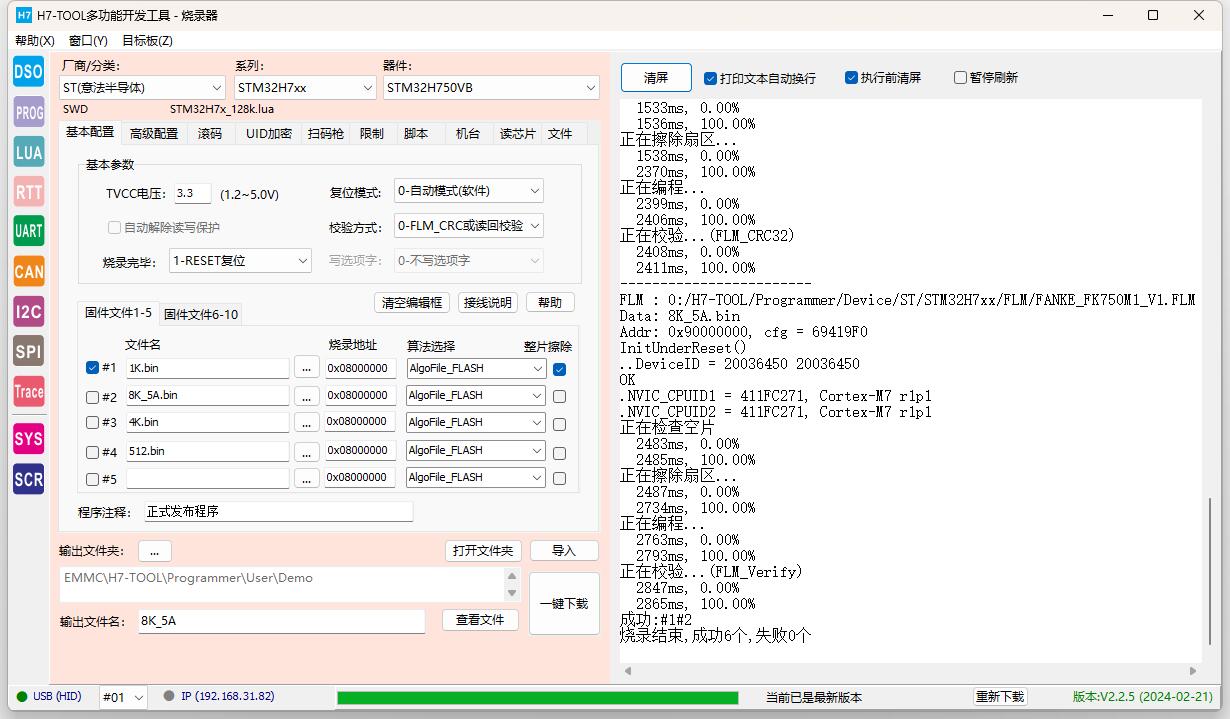Open the #01 device number dropdown

click(x=124, y=697)
